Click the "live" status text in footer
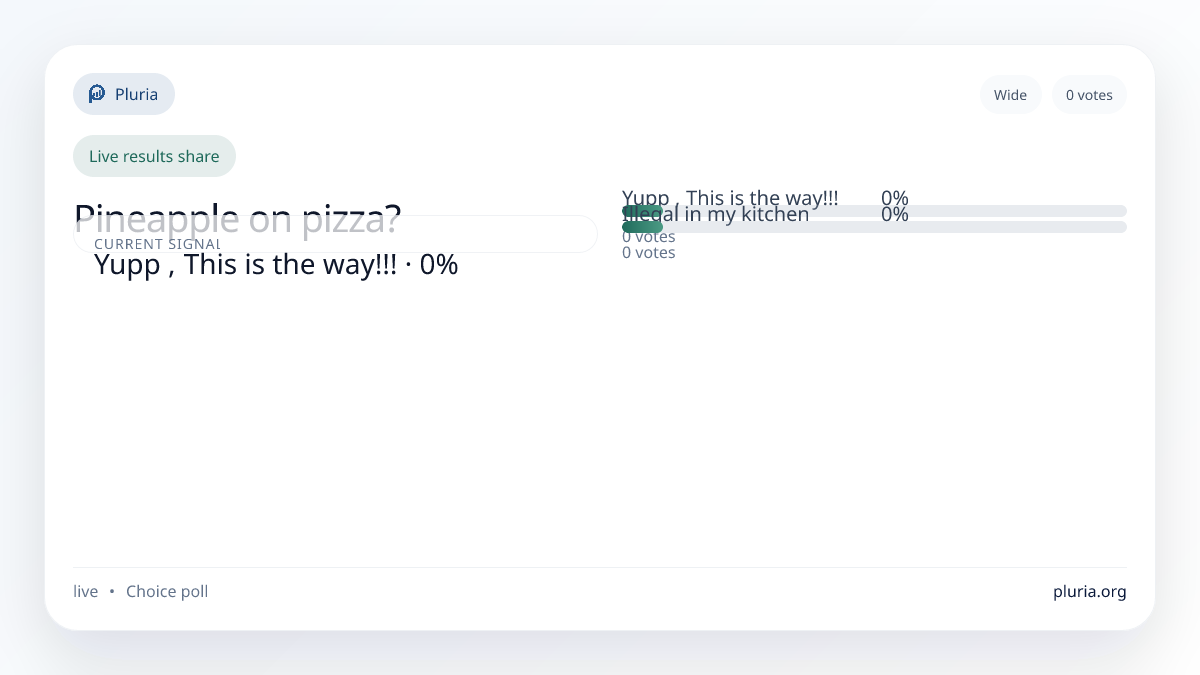This screenshot has width=1200, height=675. point(86,591)
